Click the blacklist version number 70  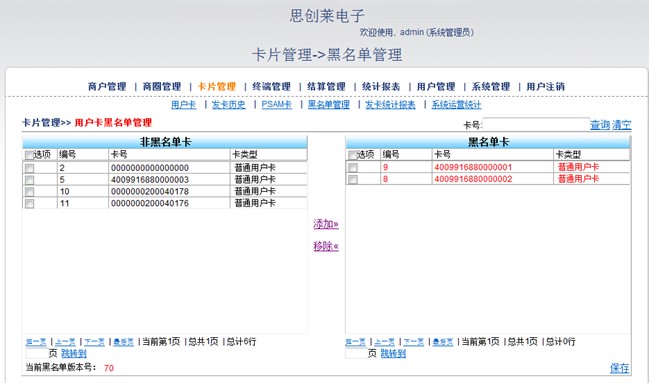tap(109, 368)
